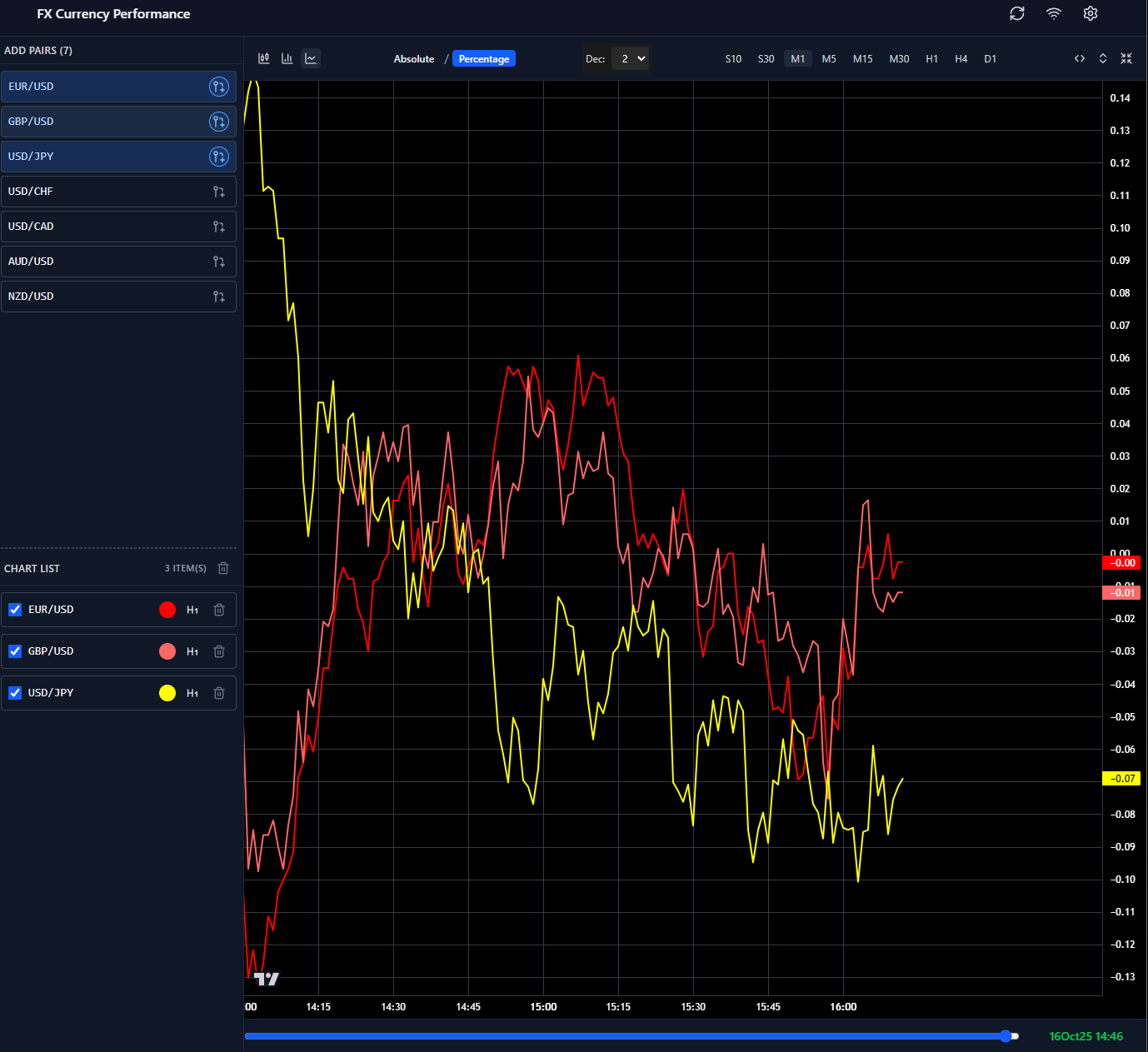The height and width of the screenshot is (1052, 1148).
Task: Select bar chart type icon
Action: pos(287,58)
